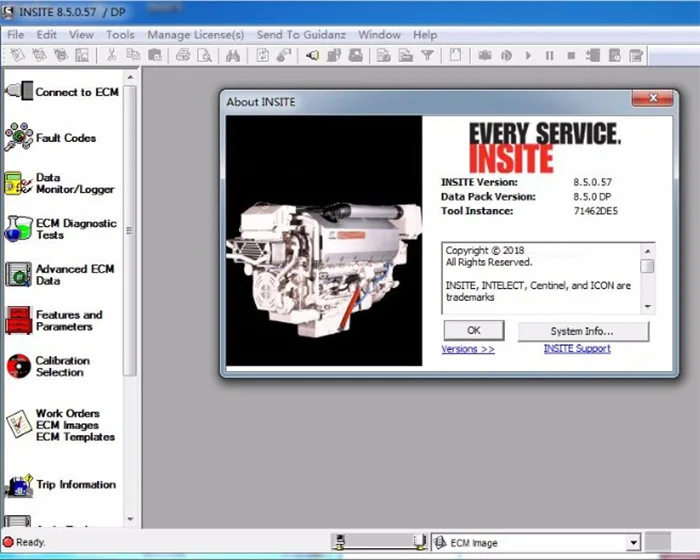Image resolution: width=700 pixels, height=560 pixels.
Task: Click the camera snapshot toolbar icon
Action: (x=485, y=55)
